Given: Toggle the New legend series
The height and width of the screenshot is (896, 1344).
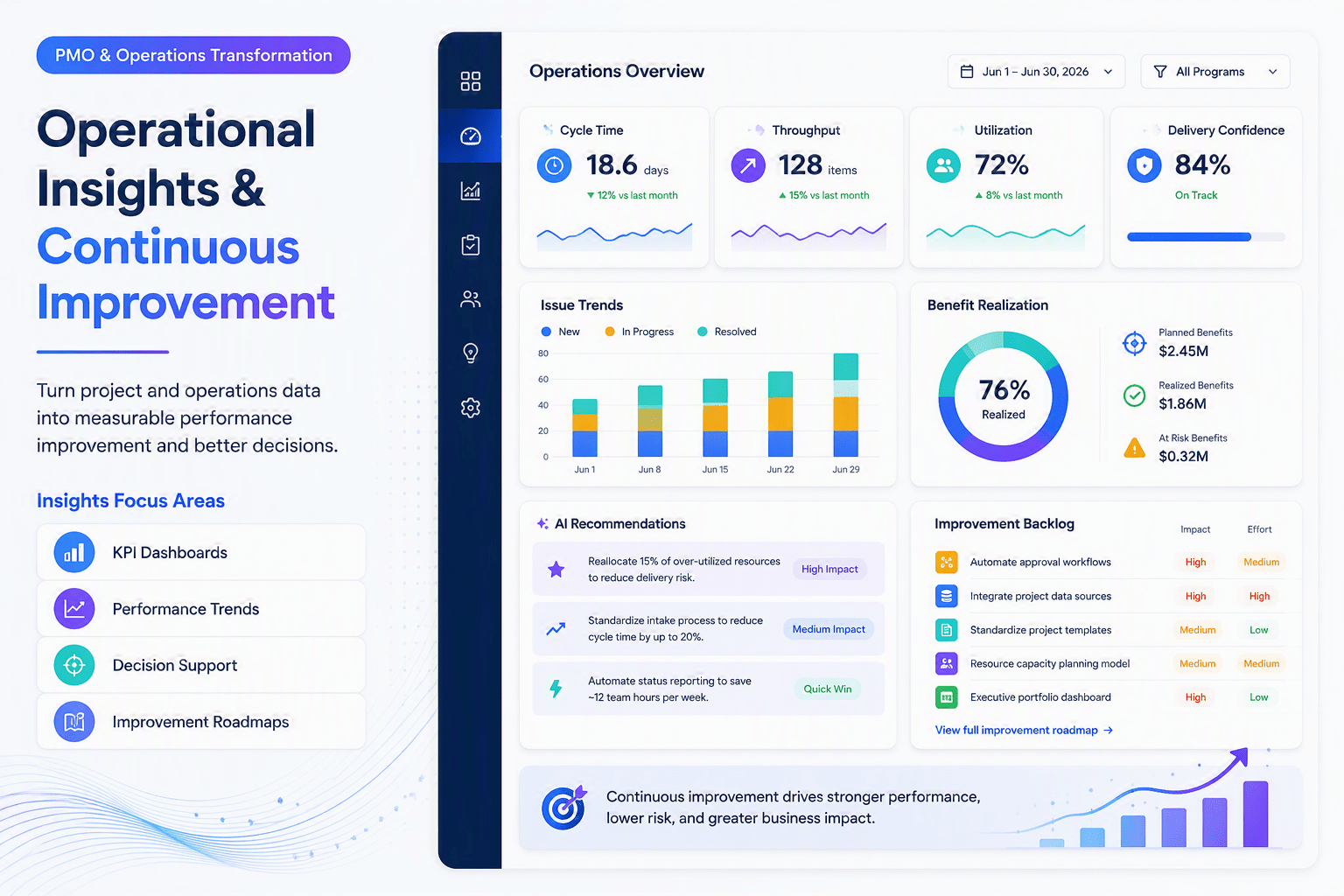Looking at the screenshot, I should pyautogui.click(x=560, y=332).
